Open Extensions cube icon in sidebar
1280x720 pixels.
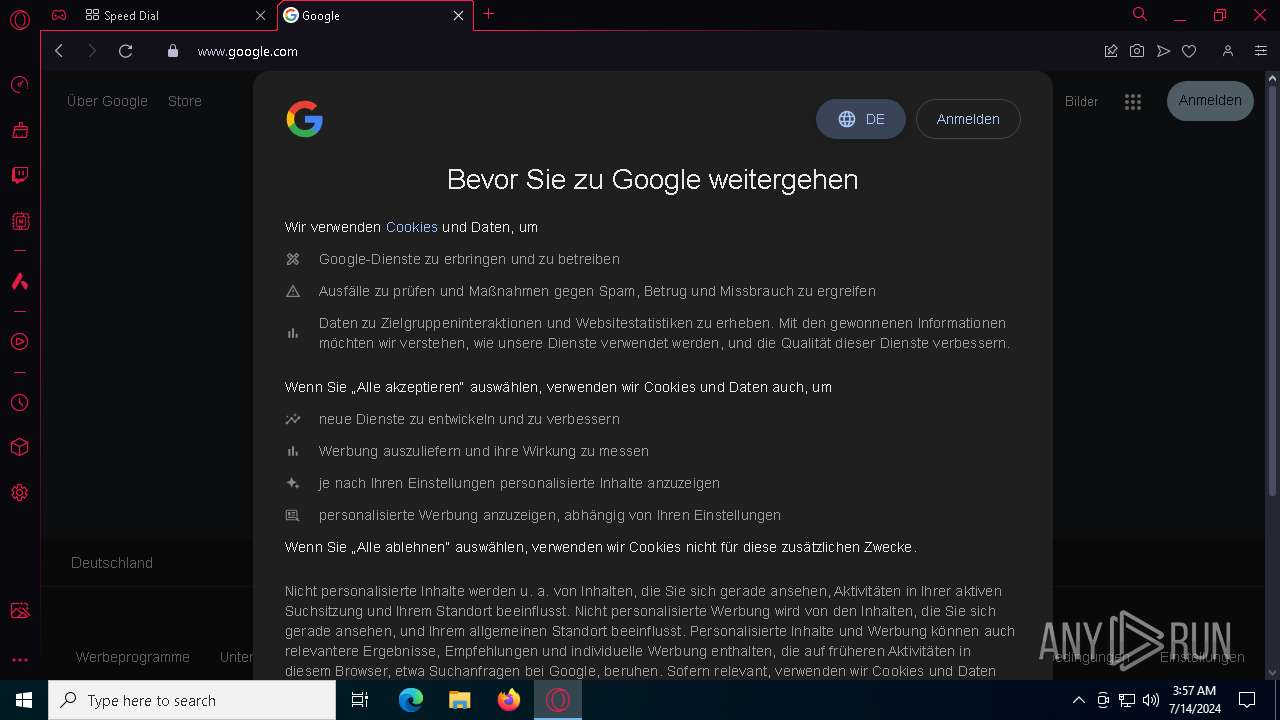click(x=19, y=448)
